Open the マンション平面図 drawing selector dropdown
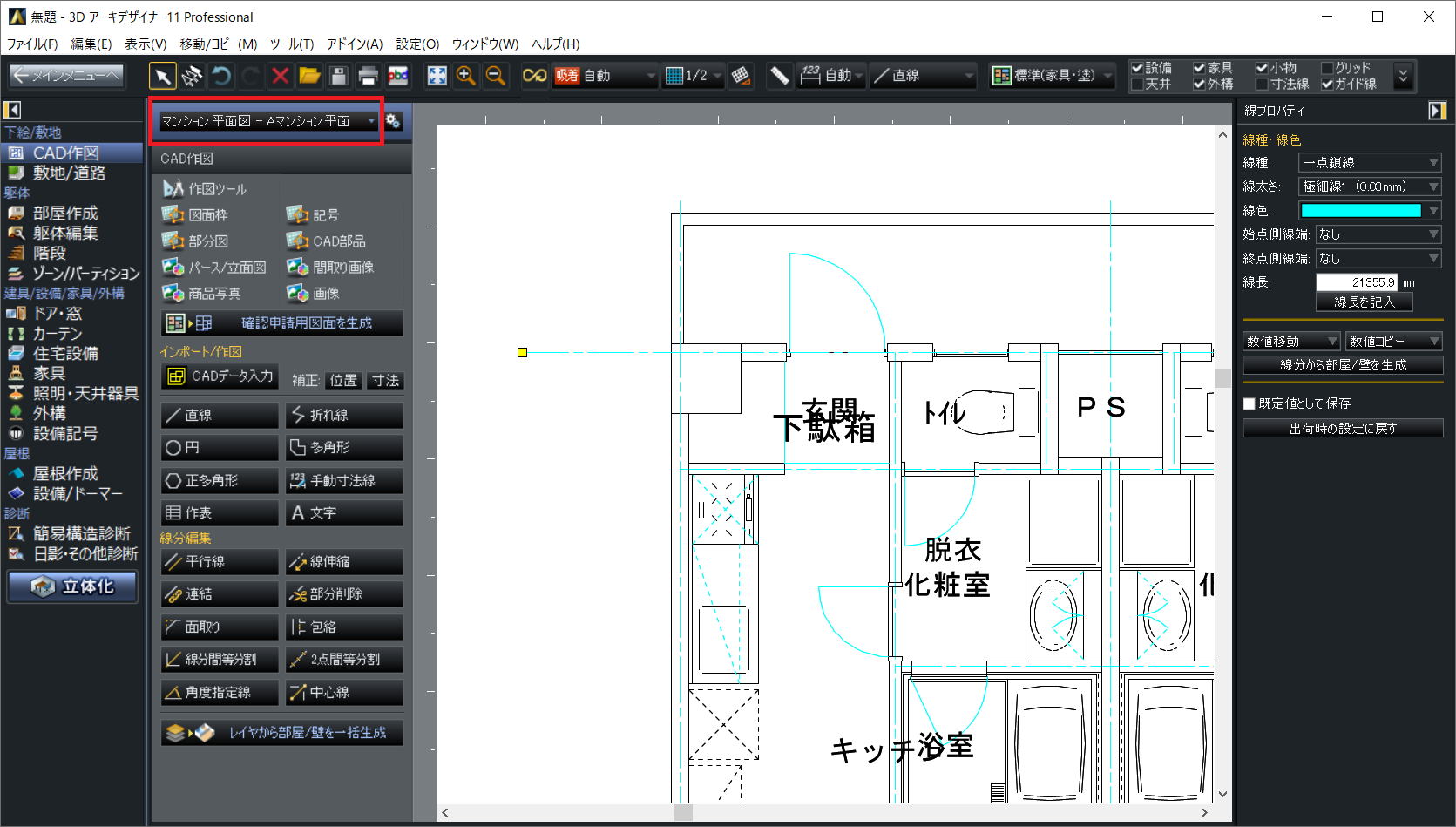1456x827 pixels. click(x=267, y=121)
